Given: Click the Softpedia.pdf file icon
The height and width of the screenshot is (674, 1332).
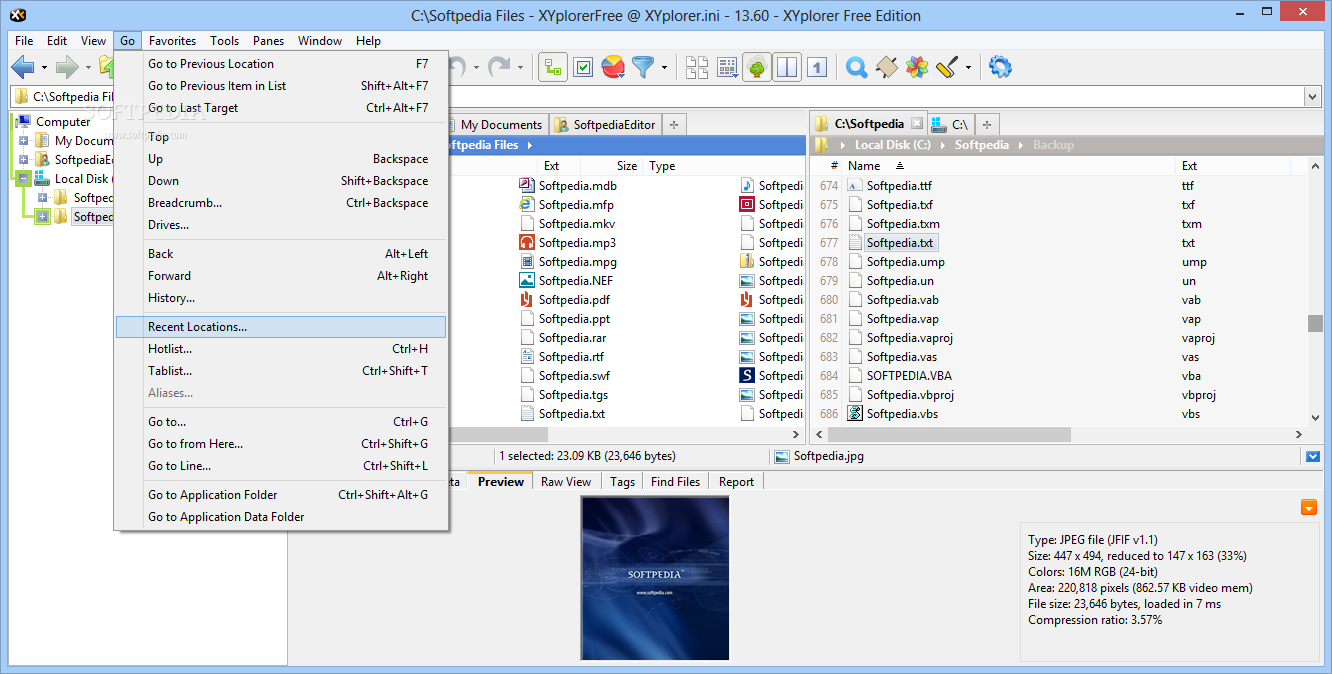Looking at the screenshot, I should (527, 300).
